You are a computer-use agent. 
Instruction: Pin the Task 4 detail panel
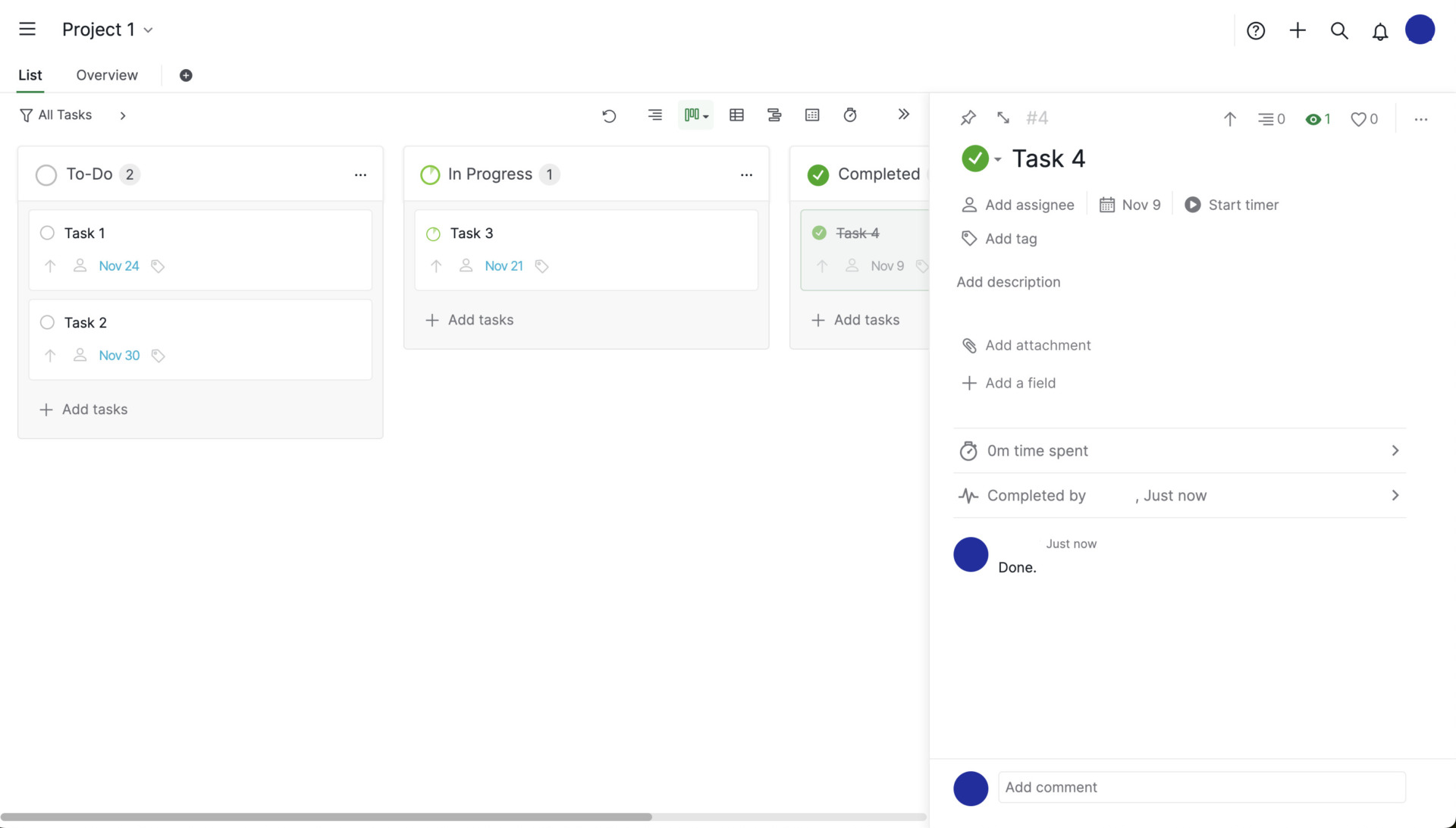(x=968, y=118)
